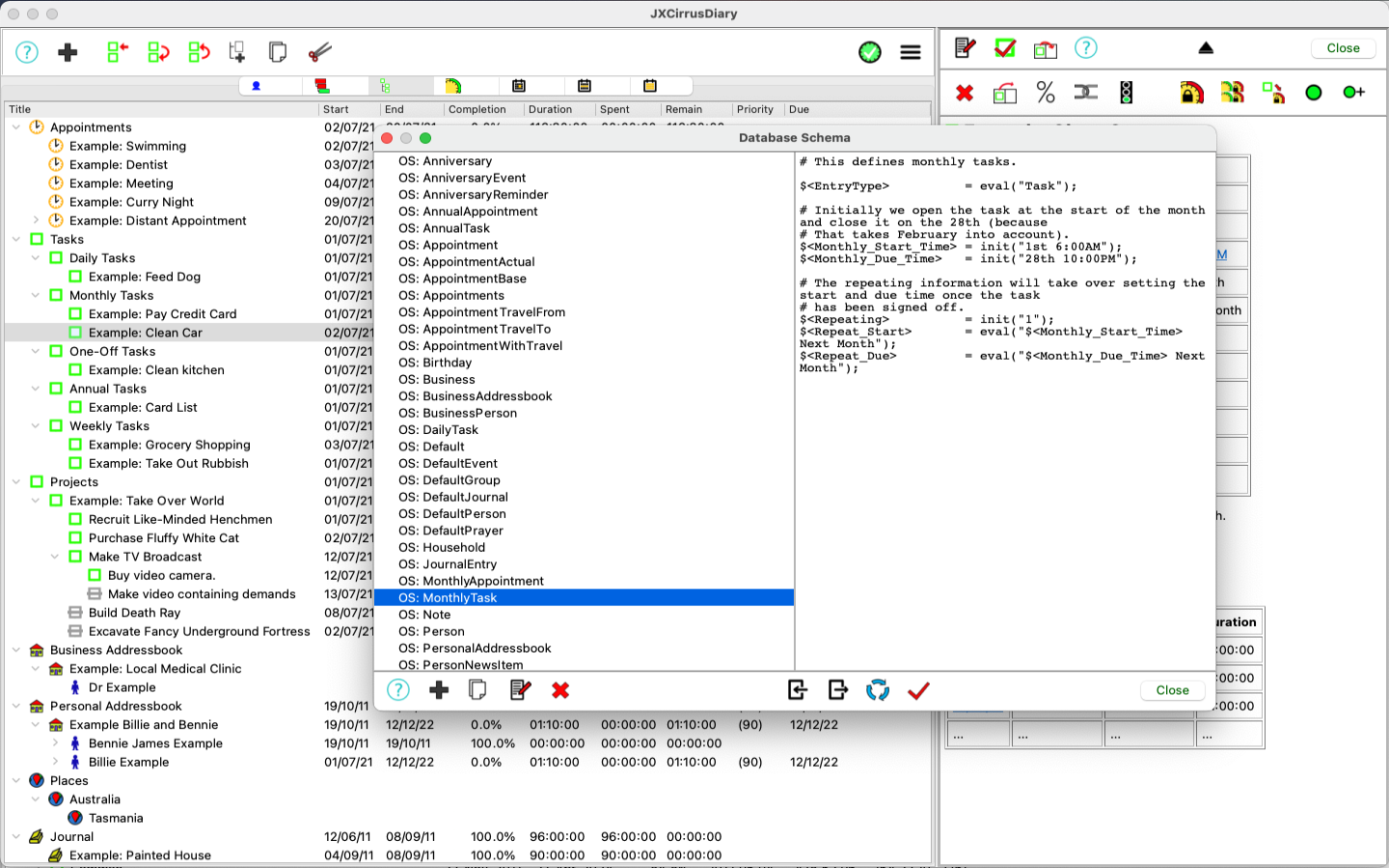
Task: Click the green boxes icon with left arrow
Action: coord(118,52)
